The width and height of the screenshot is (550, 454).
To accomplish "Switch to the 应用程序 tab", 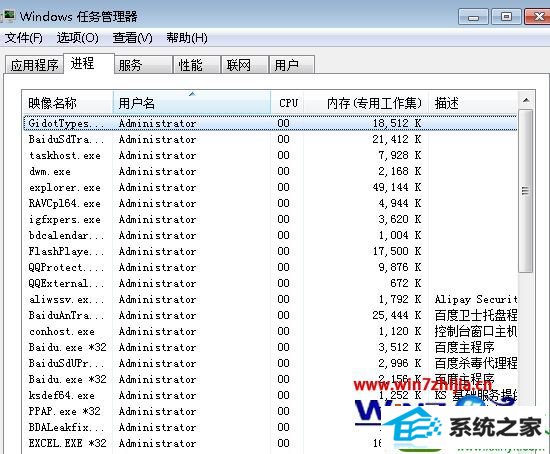I will pos(34,65).
